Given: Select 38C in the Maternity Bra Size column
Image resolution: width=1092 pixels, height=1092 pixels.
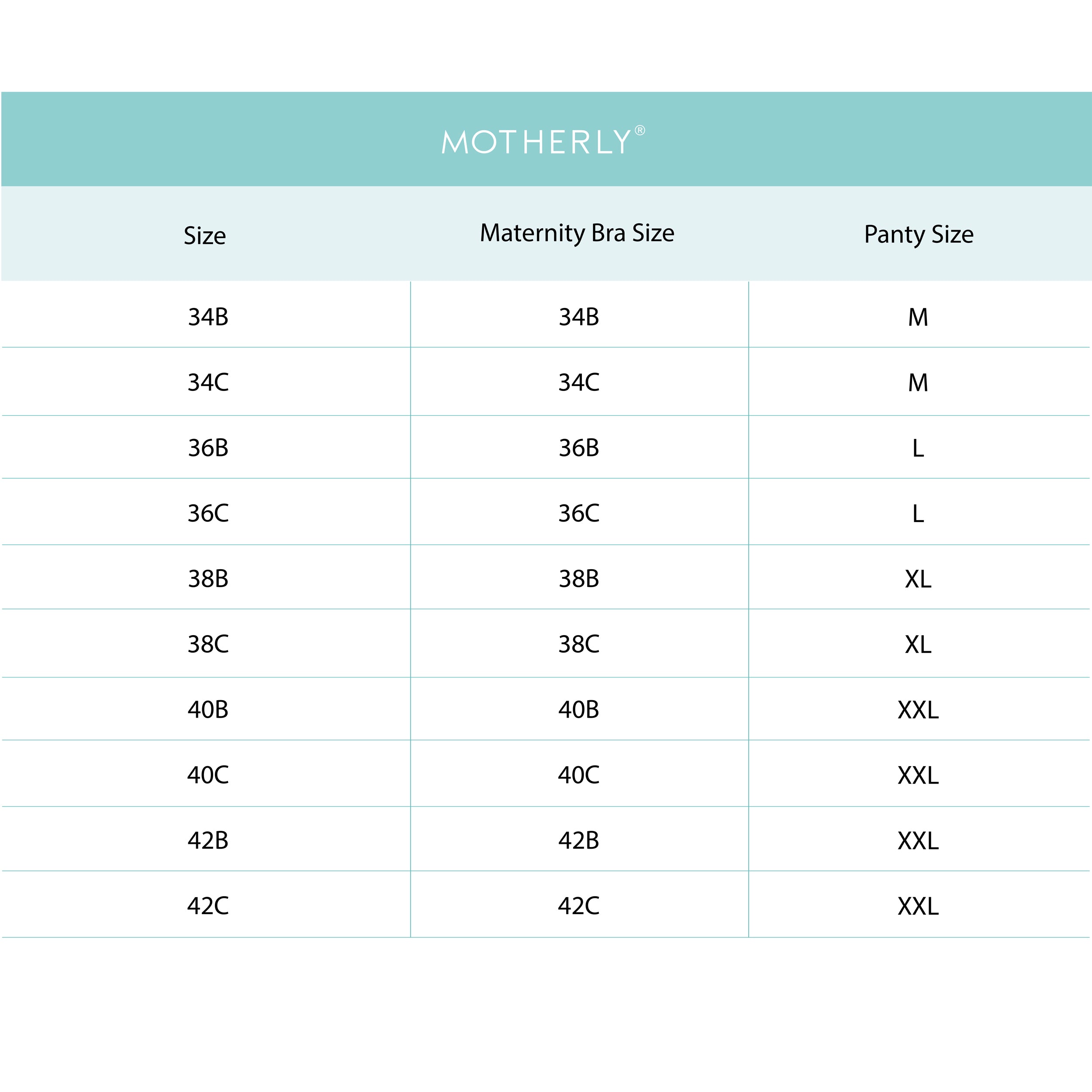Looking at the screenshot, I should [x=579, y=644].
